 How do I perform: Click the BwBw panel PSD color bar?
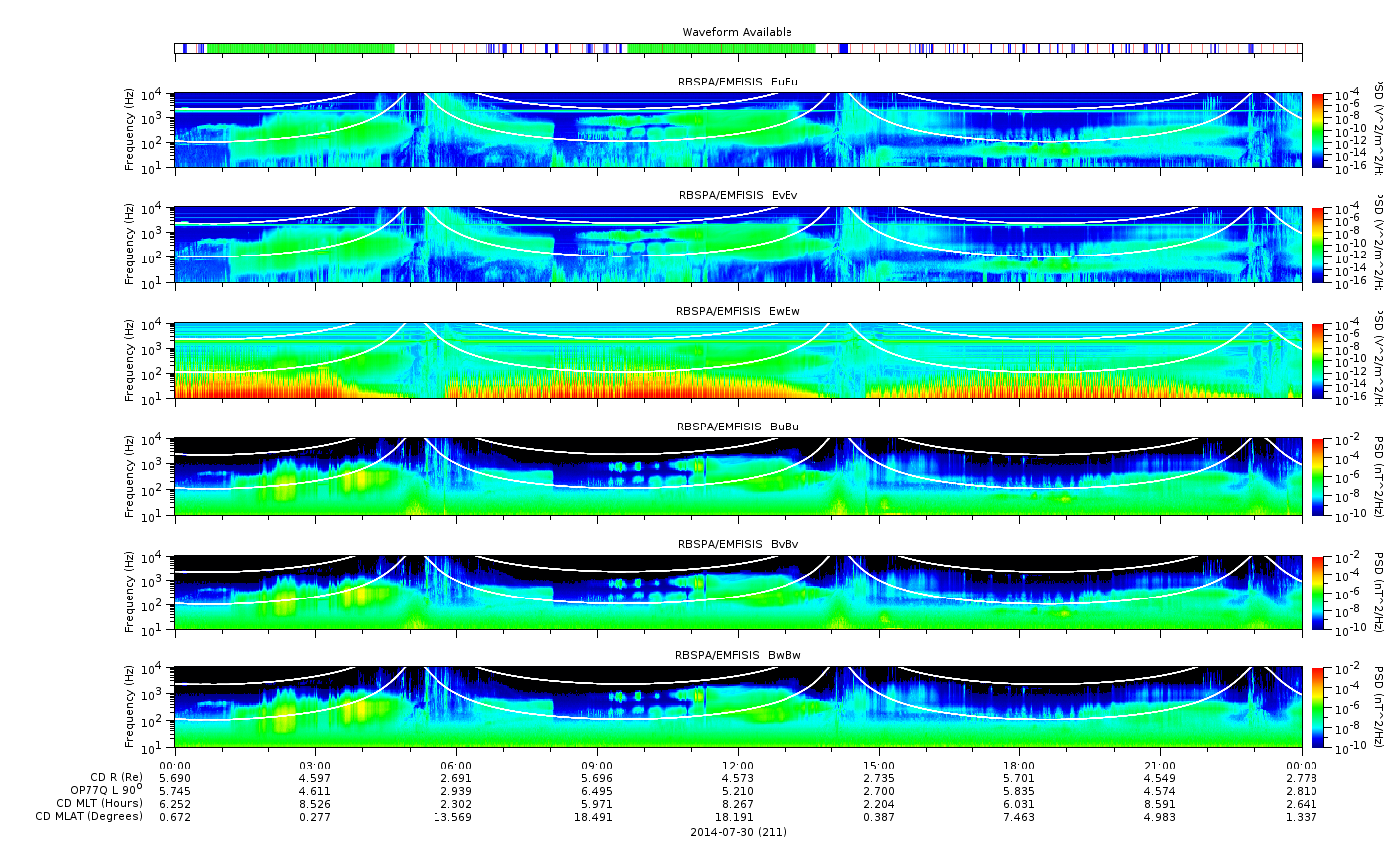[1317, 707]
